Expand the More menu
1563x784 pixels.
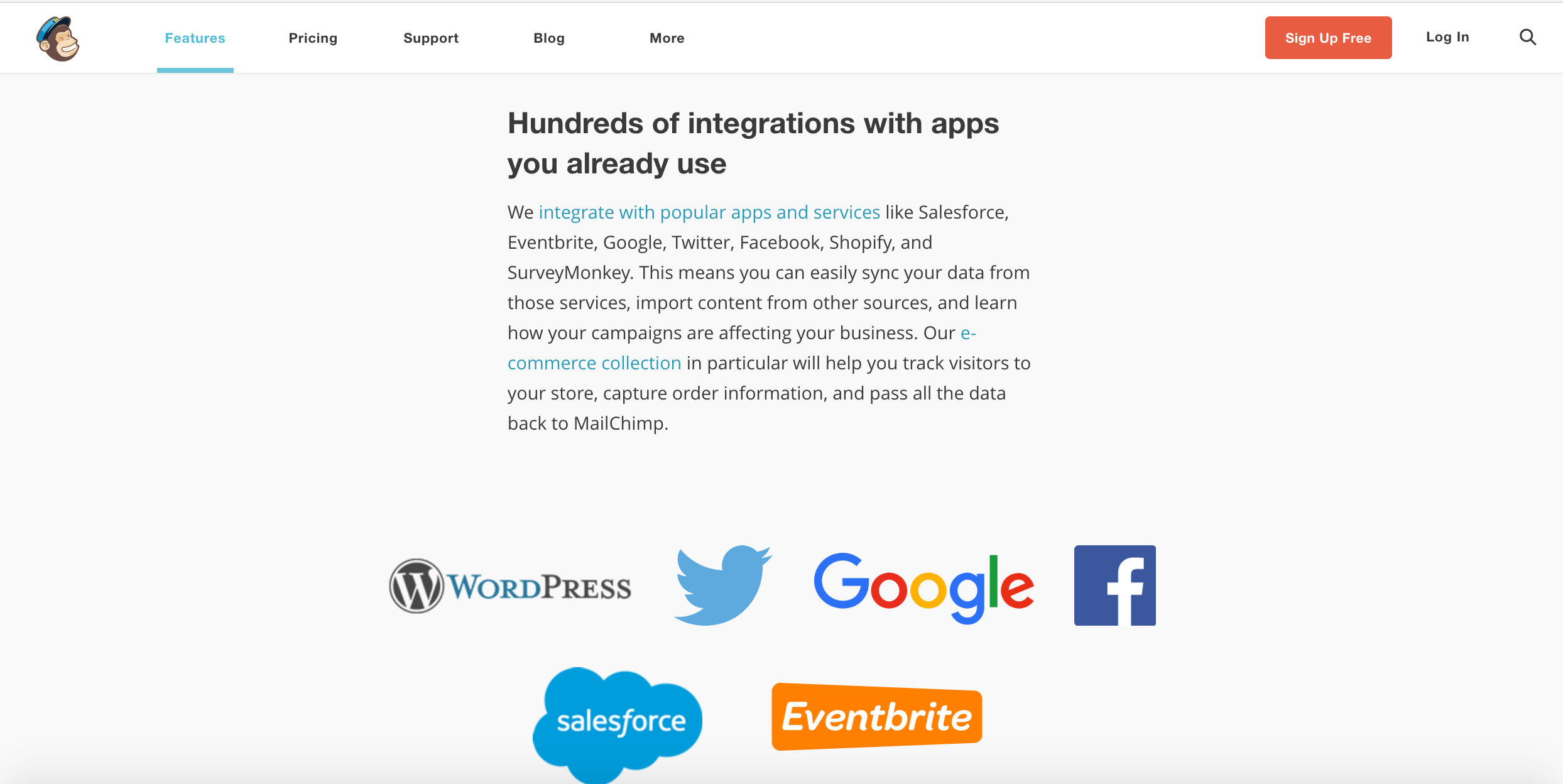[667, 38]
